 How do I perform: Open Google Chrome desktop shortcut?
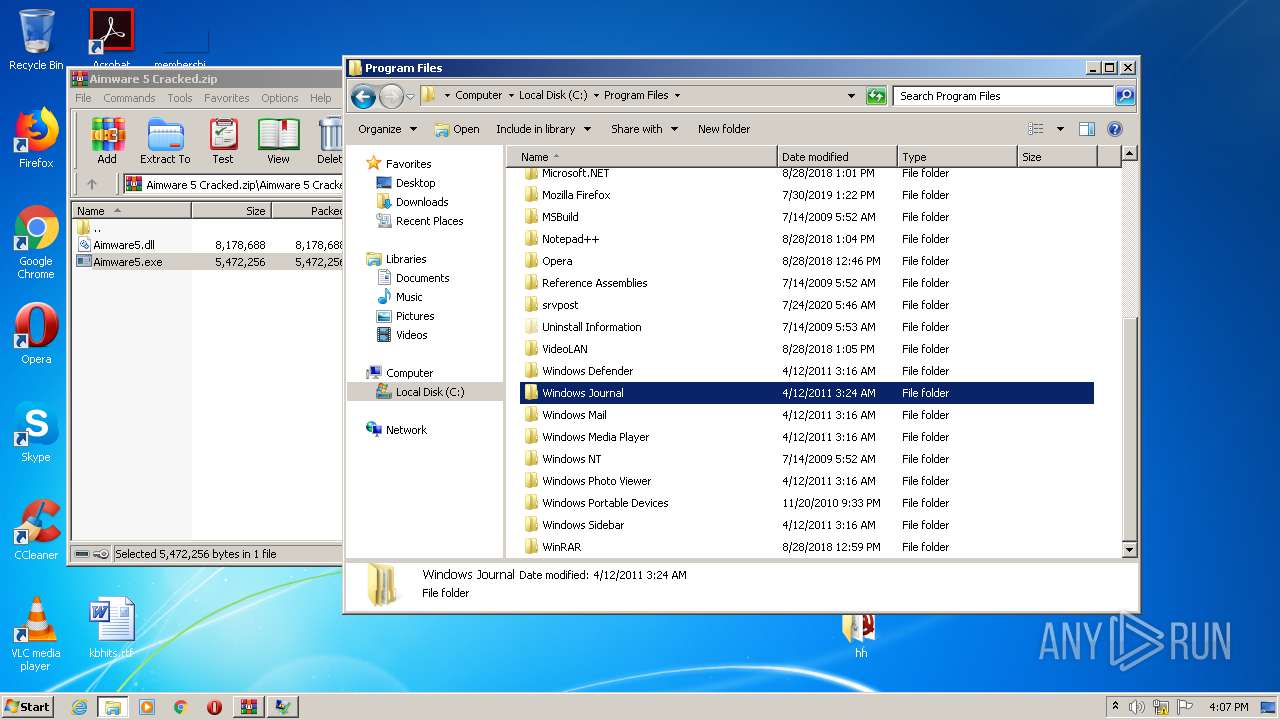pos(36,243)
